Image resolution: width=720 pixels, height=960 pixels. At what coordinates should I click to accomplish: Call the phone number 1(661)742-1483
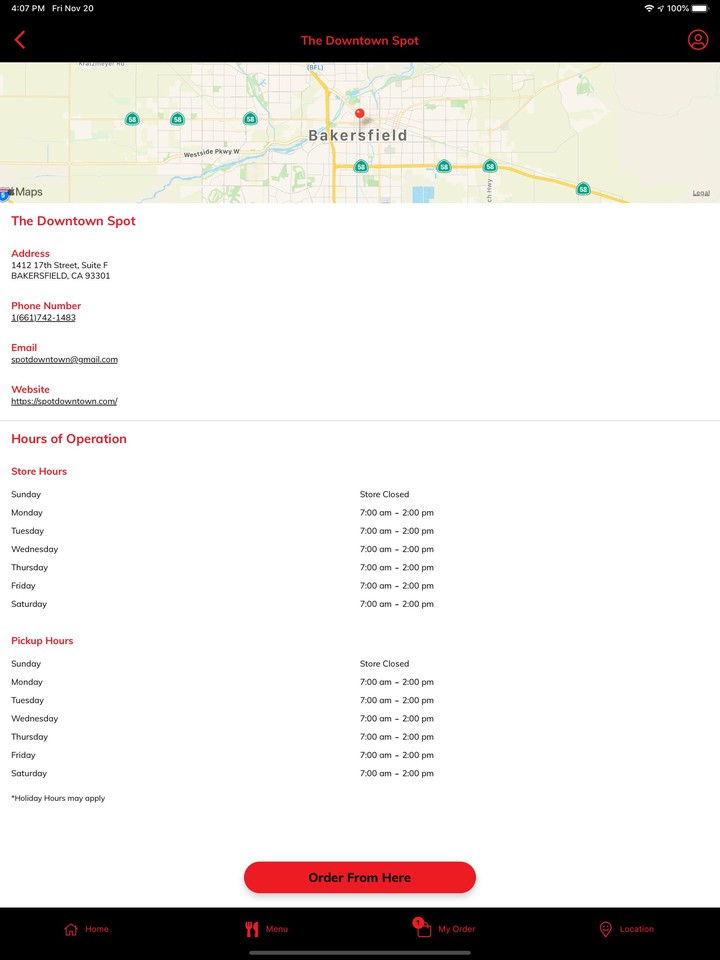[x=43, y=318]
